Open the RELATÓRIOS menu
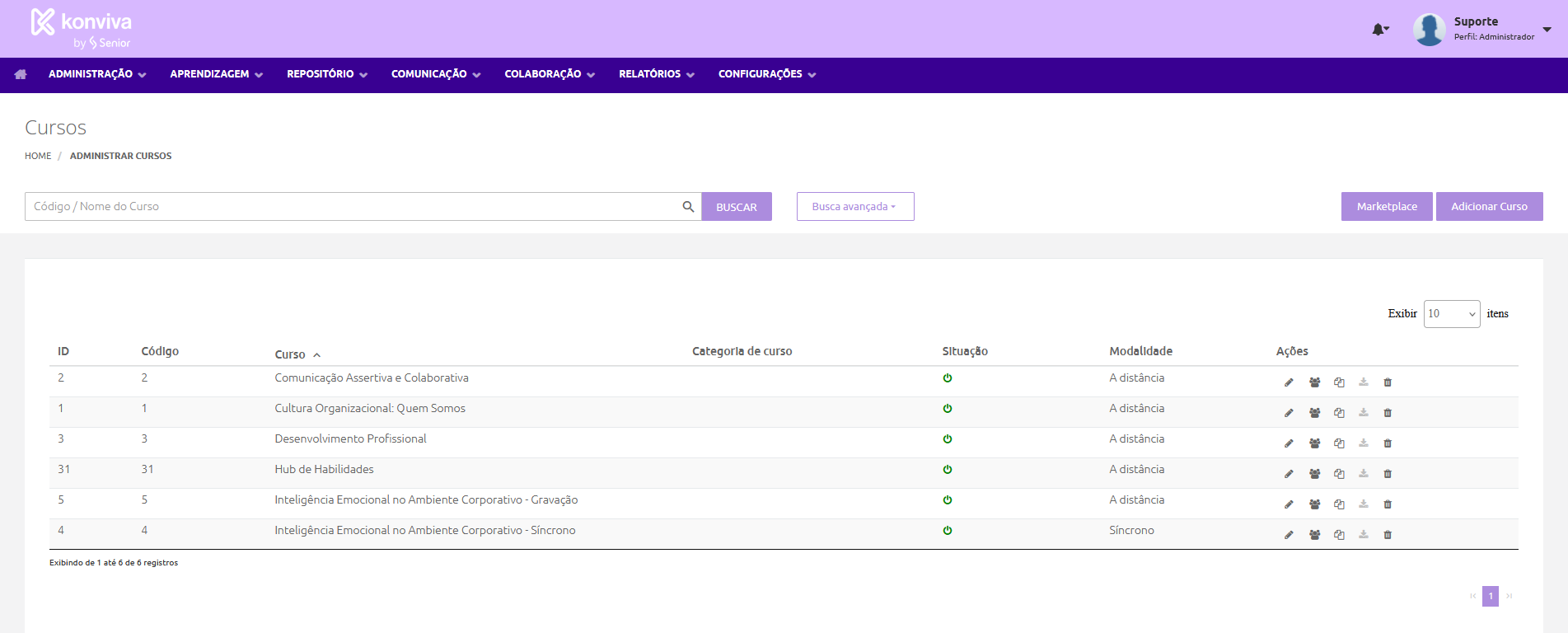The height and width of the screenshot is (633, 1568). coord(656,74)
